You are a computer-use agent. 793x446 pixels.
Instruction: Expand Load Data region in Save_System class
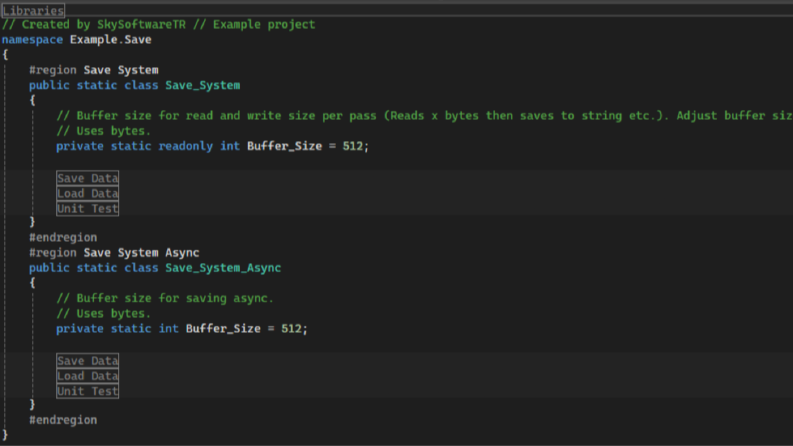(87, 193)
